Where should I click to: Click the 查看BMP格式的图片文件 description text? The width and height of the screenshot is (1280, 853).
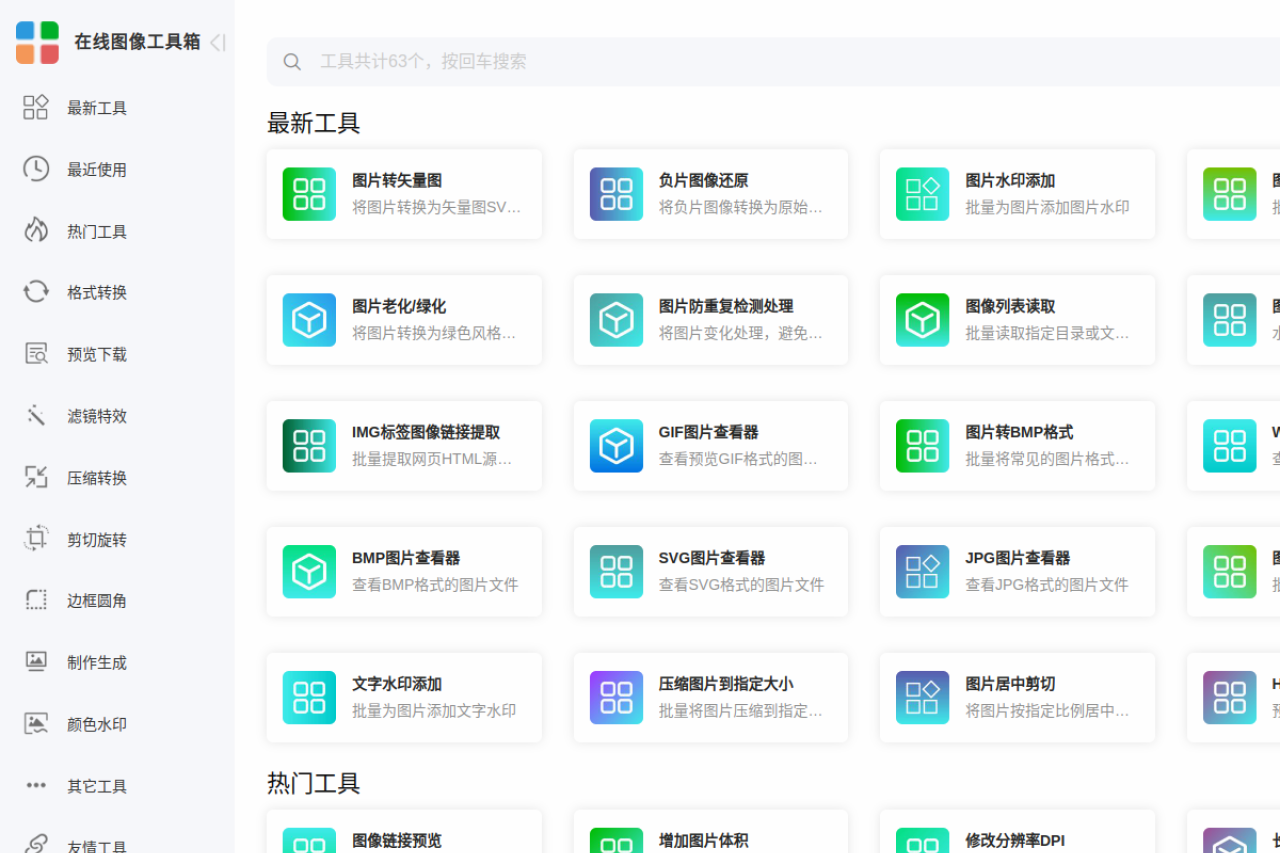435,585
